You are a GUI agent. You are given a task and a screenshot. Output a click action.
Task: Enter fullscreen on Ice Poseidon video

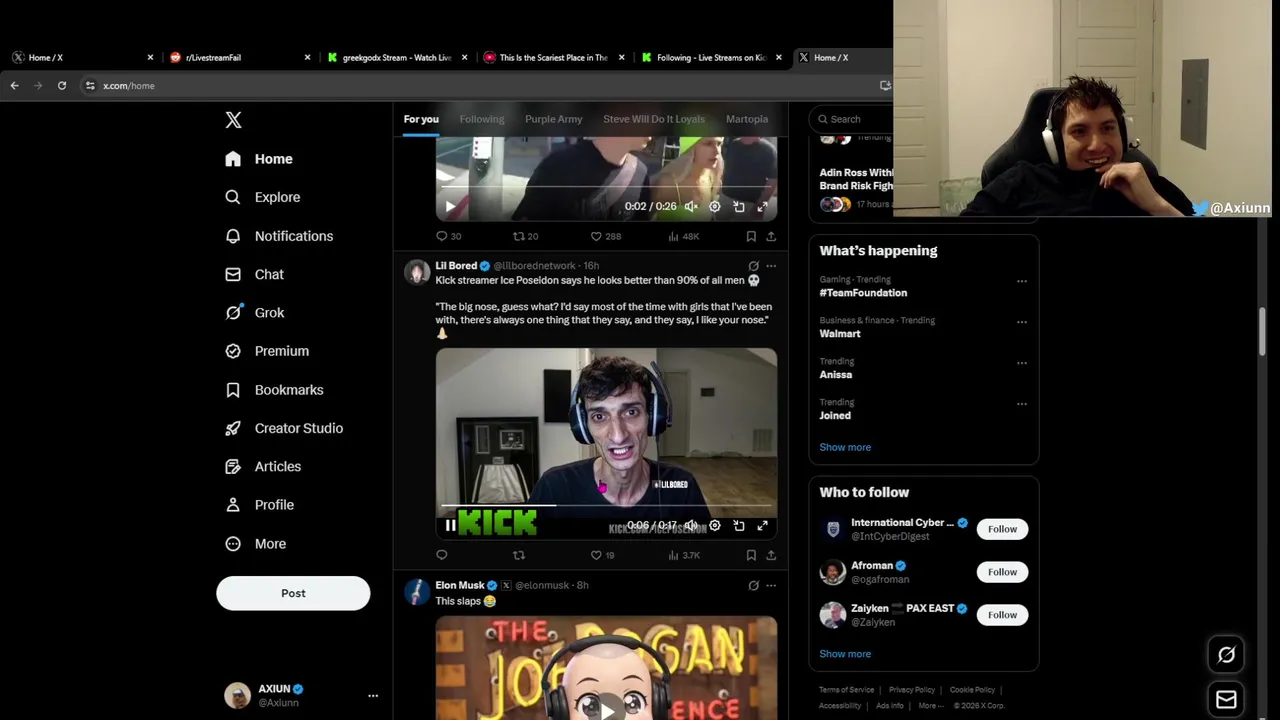tap(762, 525)
